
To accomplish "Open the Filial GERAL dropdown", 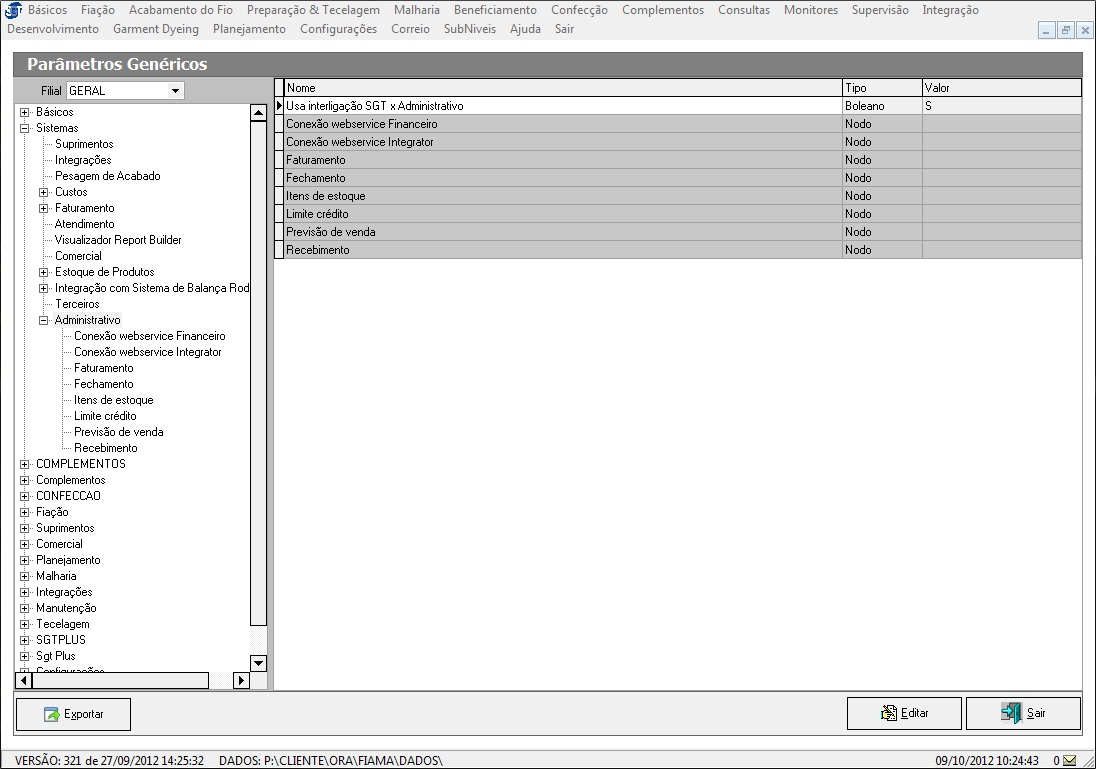I will pos(176,91).
